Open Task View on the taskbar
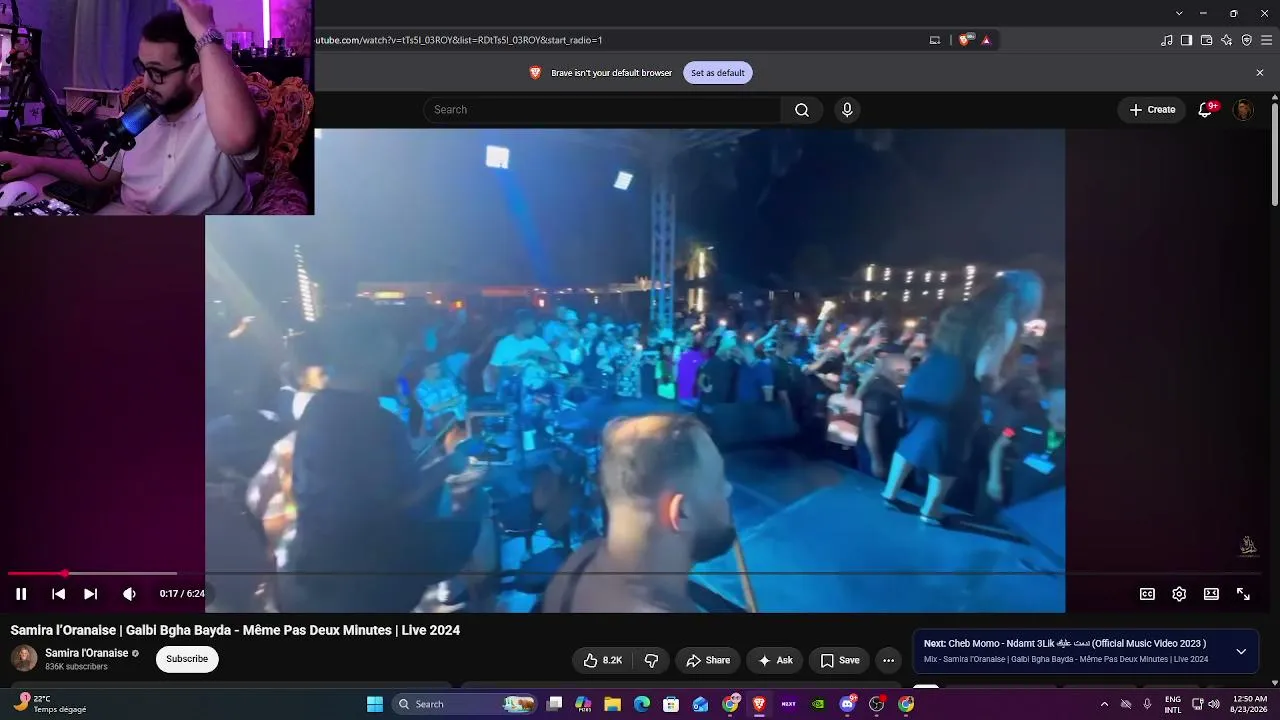The height and width of the screenshot is (720, 1280). [x=555, y=704]
